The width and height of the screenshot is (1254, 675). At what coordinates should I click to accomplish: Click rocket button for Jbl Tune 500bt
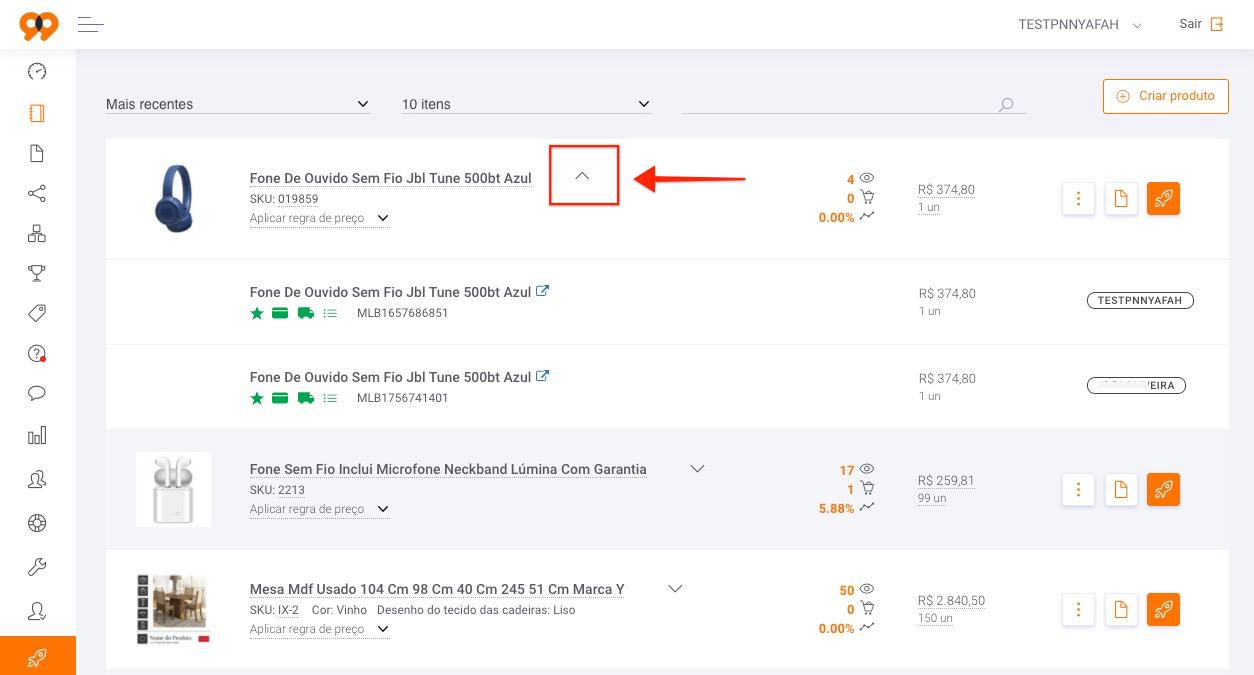[x=1164, y=198]
